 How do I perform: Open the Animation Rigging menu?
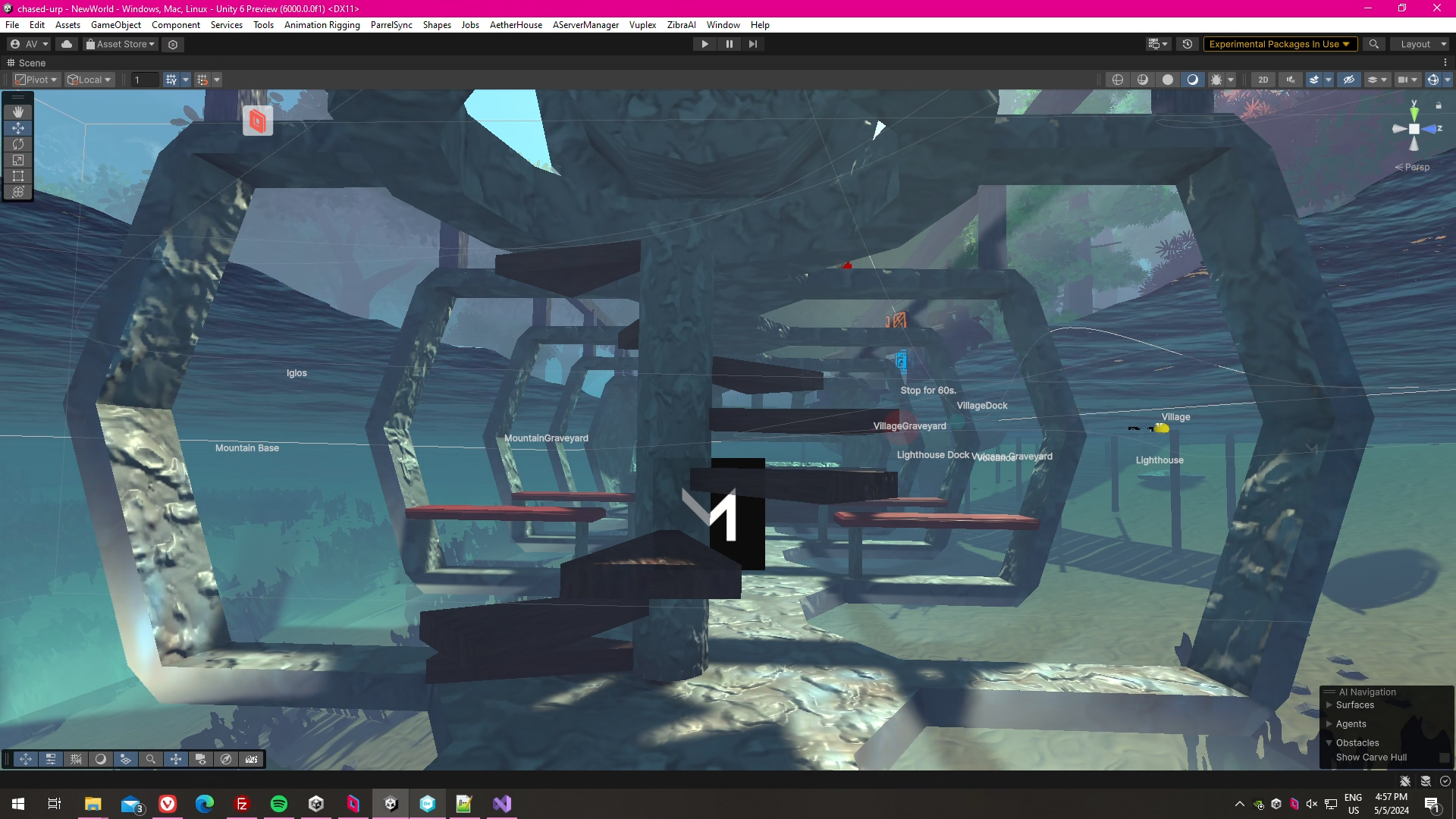322,25
